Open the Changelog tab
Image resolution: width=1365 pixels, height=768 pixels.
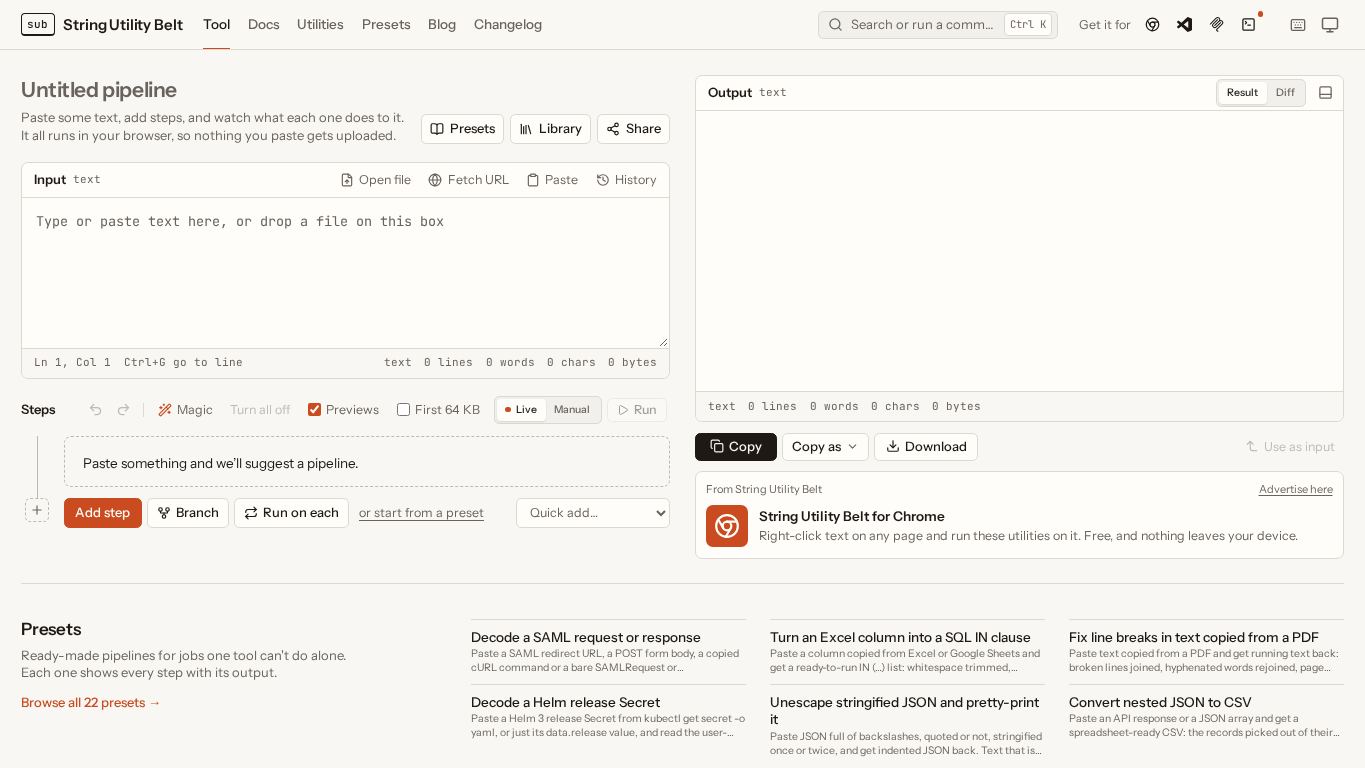click(x=508, y=25)
